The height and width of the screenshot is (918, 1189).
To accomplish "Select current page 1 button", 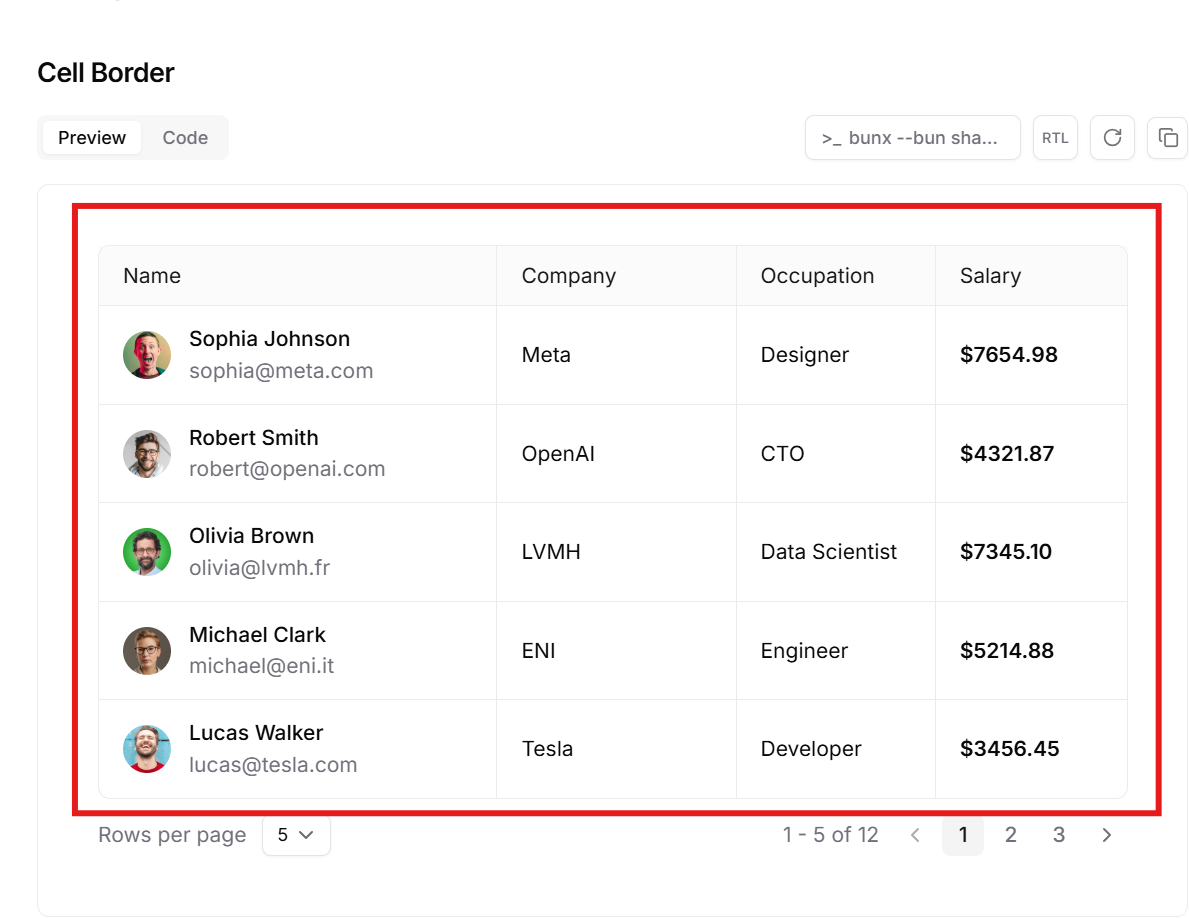I will pos(963,835).
